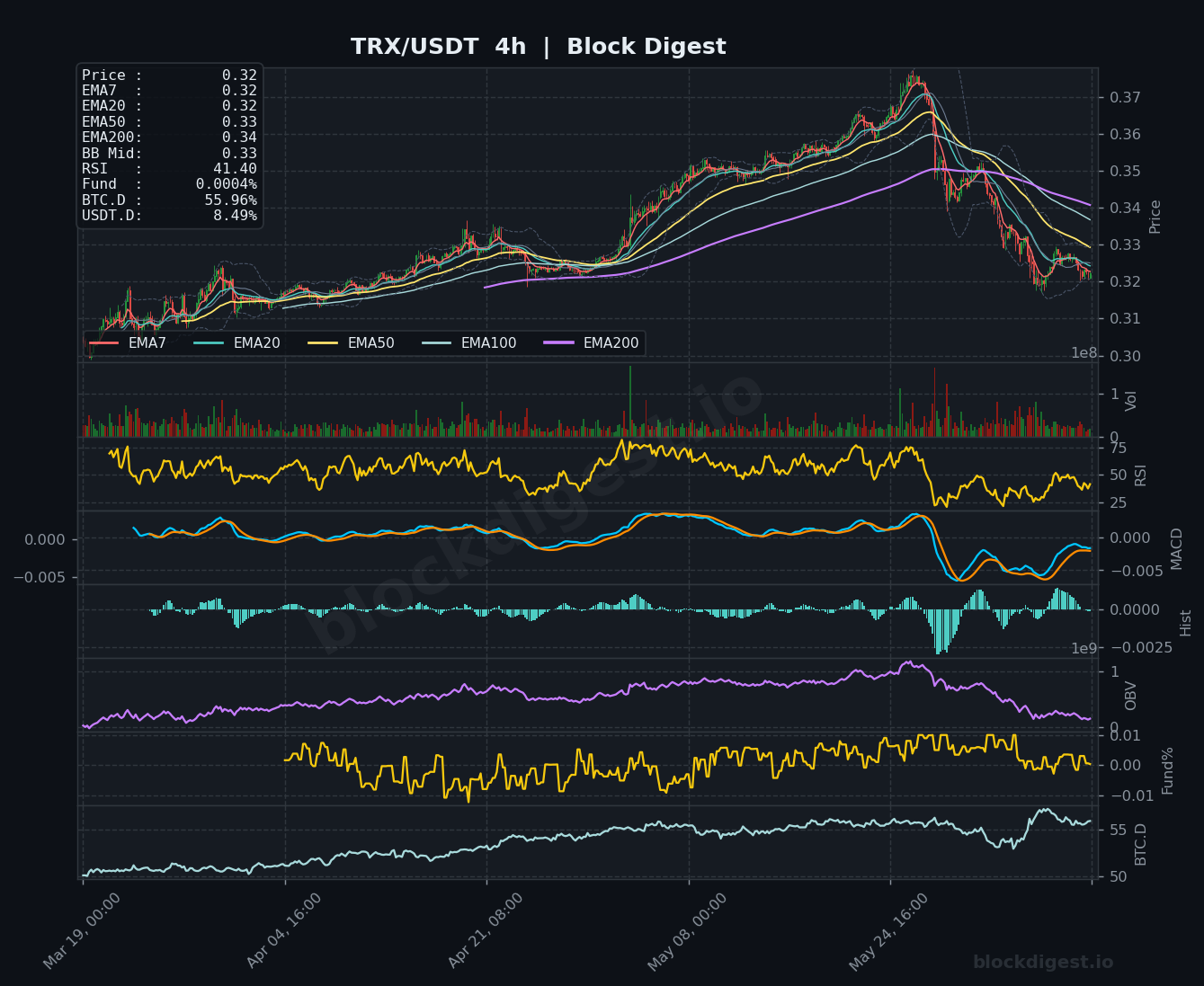Select the EMA20 legend label
Screen dimensions: 1204x986
[x=257, y=343]
